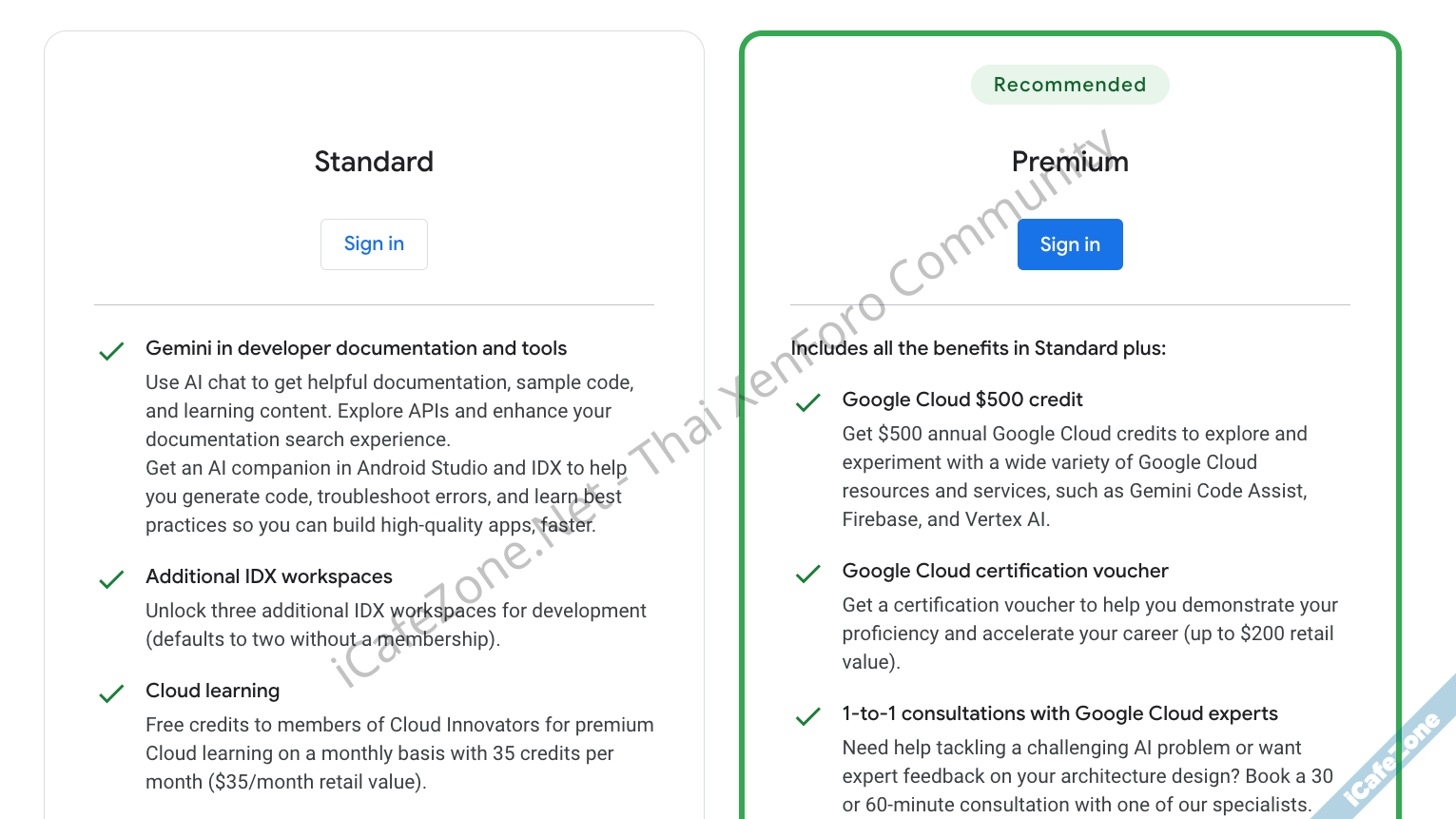Click the 'Cloud learning' feature heading
The image size is (1456, 819).
click(213, 691)
